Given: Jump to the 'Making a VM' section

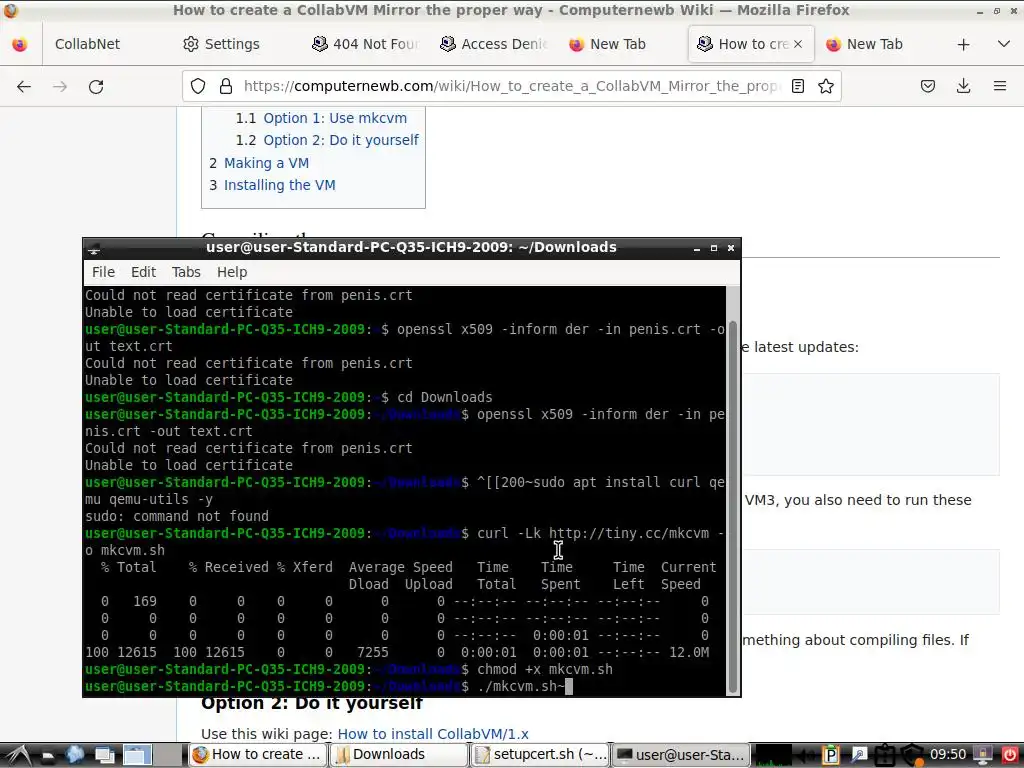Looking at the screenshot, I should [x=266, y=163].
